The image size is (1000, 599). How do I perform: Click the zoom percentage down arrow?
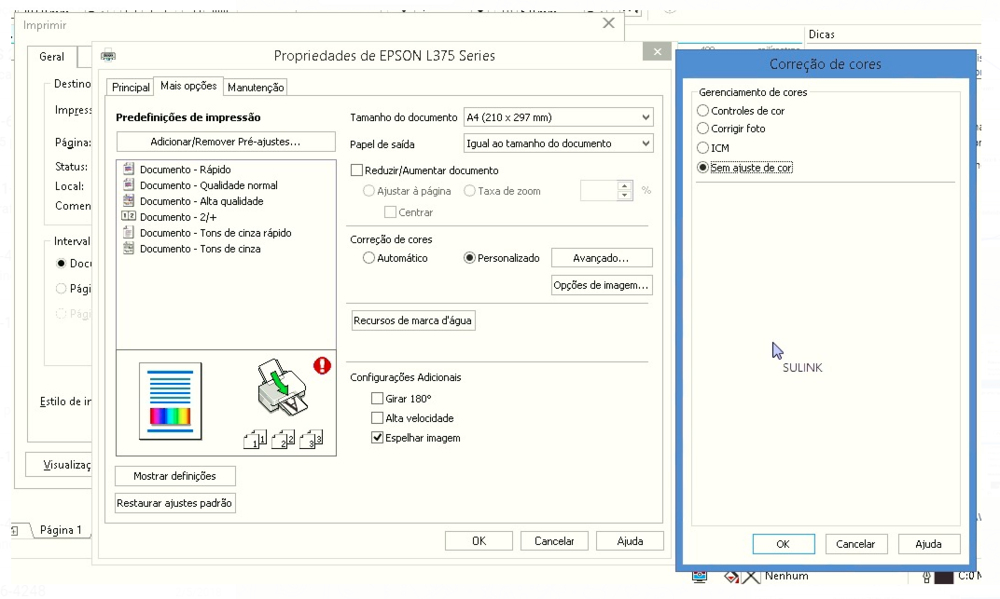coord(625,195)
